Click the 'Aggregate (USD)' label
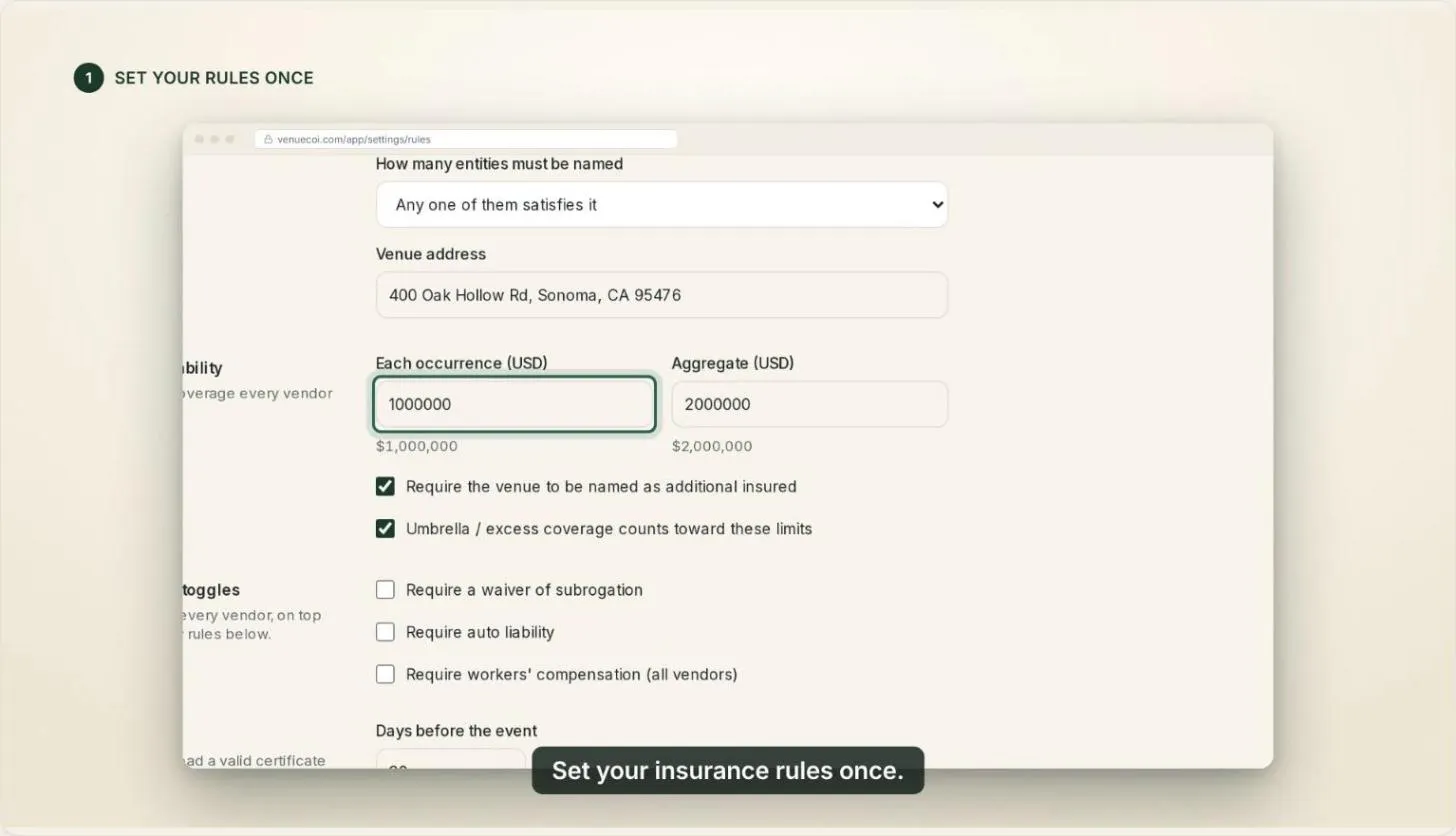 tap(733, 363)
